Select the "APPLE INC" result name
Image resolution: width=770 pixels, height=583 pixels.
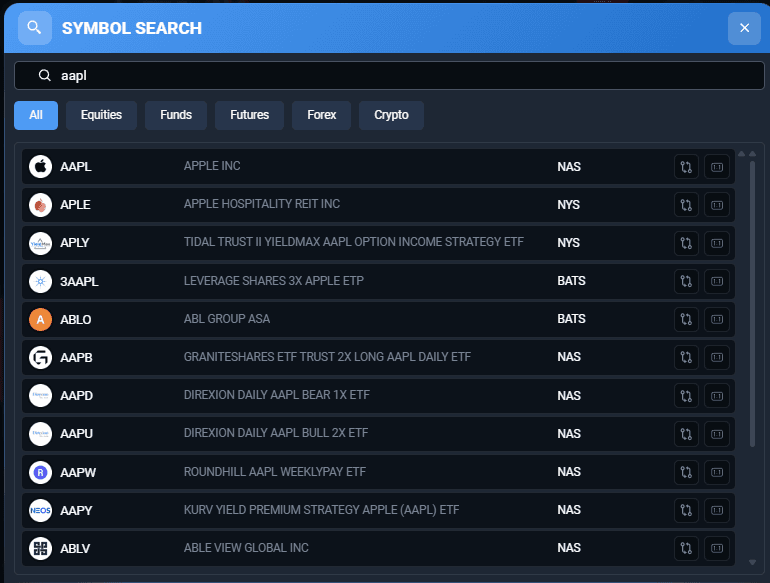pyautogui.click(x=212, y=166)
